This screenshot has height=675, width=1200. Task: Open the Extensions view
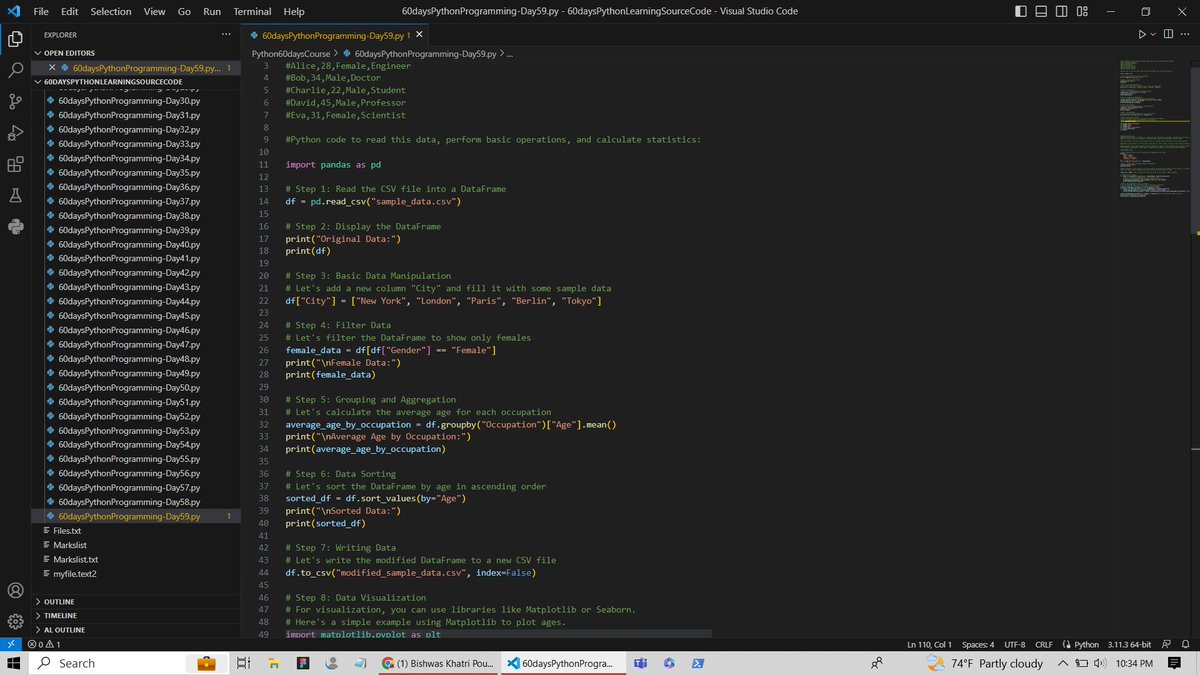tap(15, 165)
